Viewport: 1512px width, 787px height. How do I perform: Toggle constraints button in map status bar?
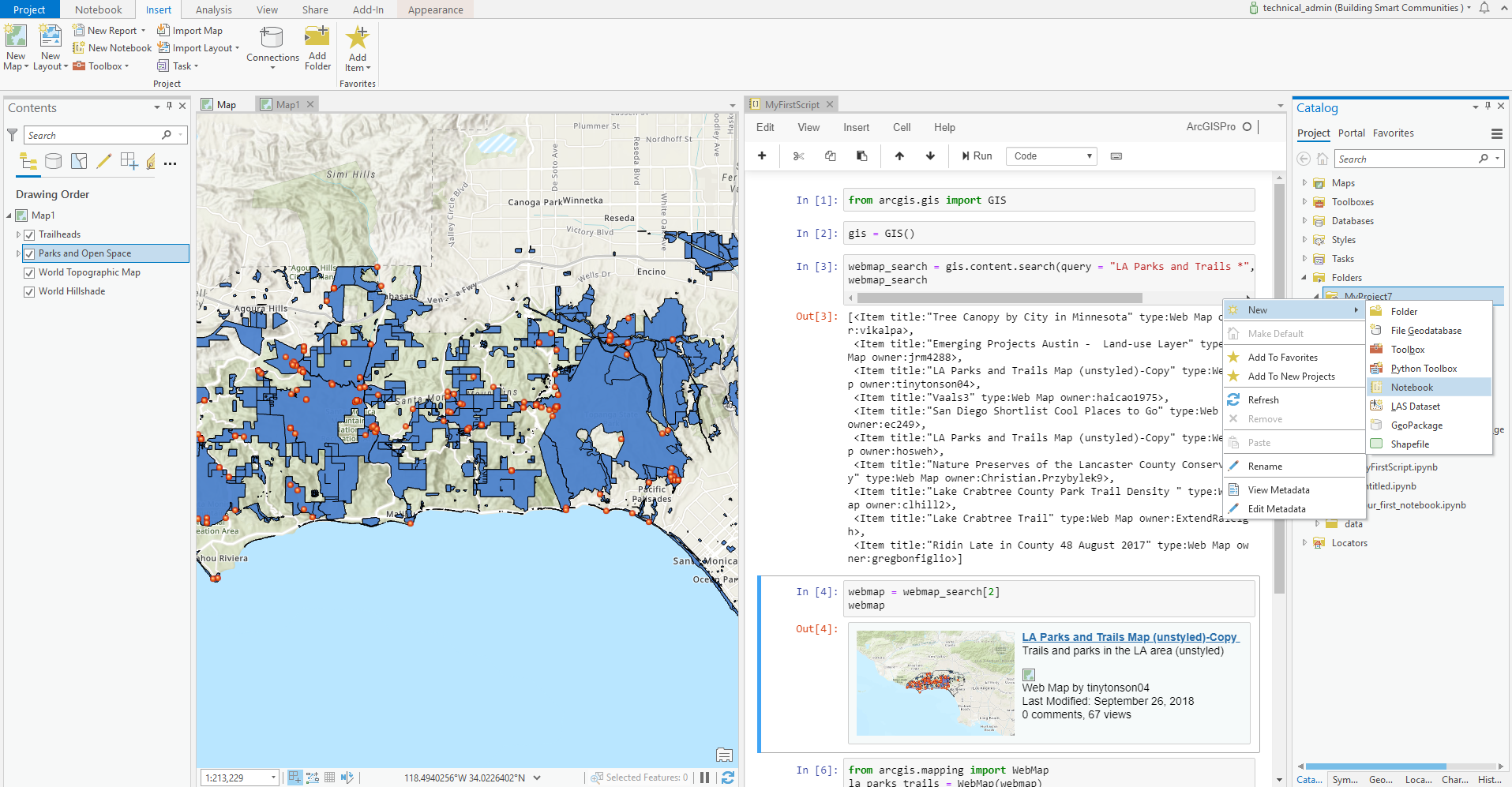312,778
